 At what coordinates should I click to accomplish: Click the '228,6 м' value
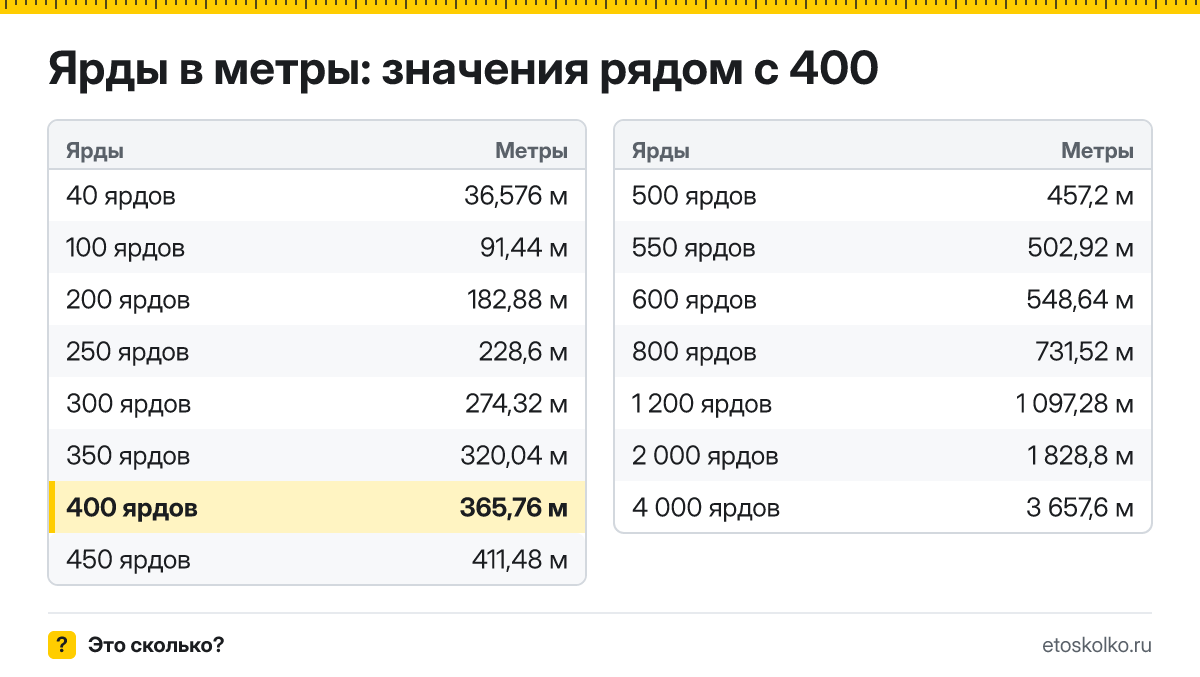point(523,352)
